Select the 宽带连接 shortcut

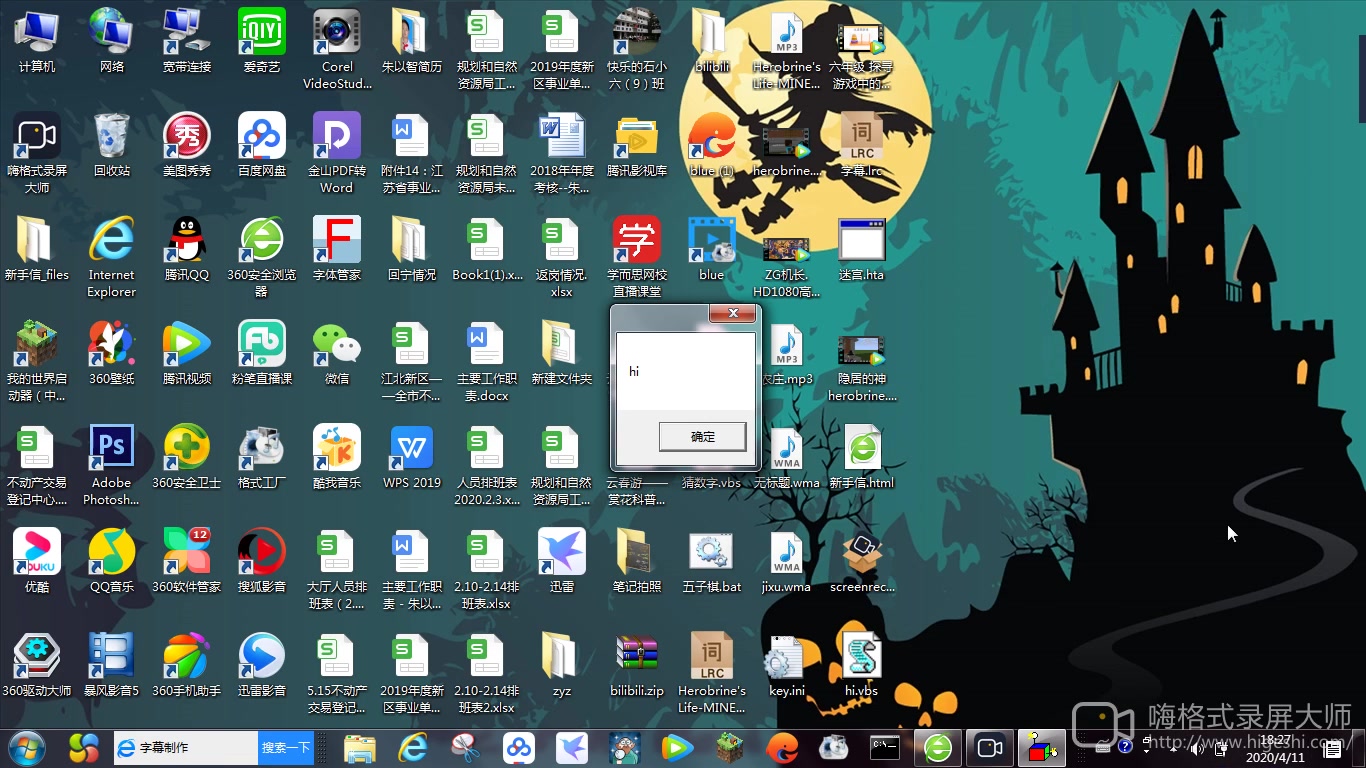187,41
